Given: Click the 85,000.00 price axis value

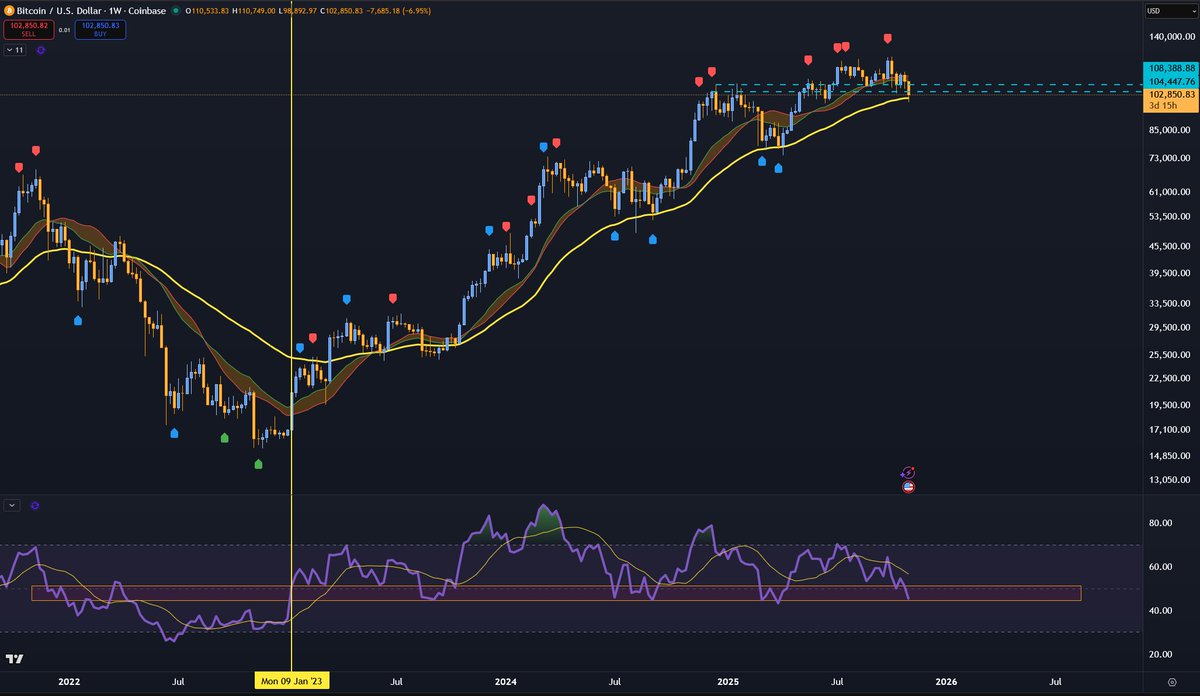Looking at the screenshot, I should pos(1170,129).
